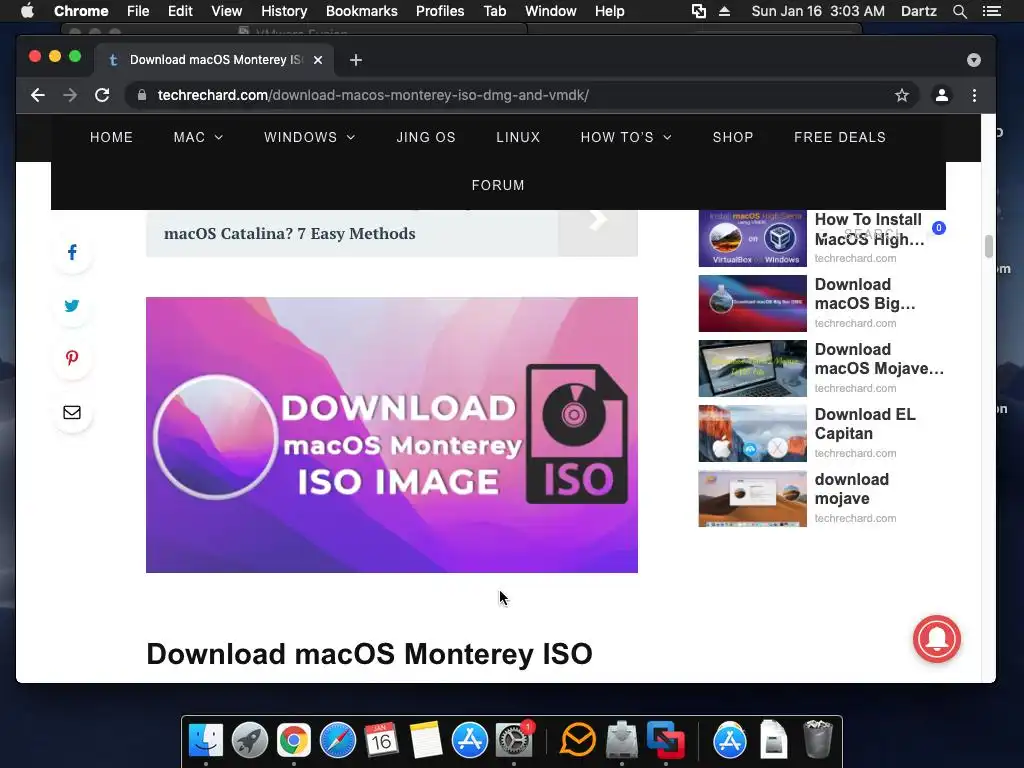
Task: Open the macOS Catalina 7 Easy Methods article
Action: 289,233
